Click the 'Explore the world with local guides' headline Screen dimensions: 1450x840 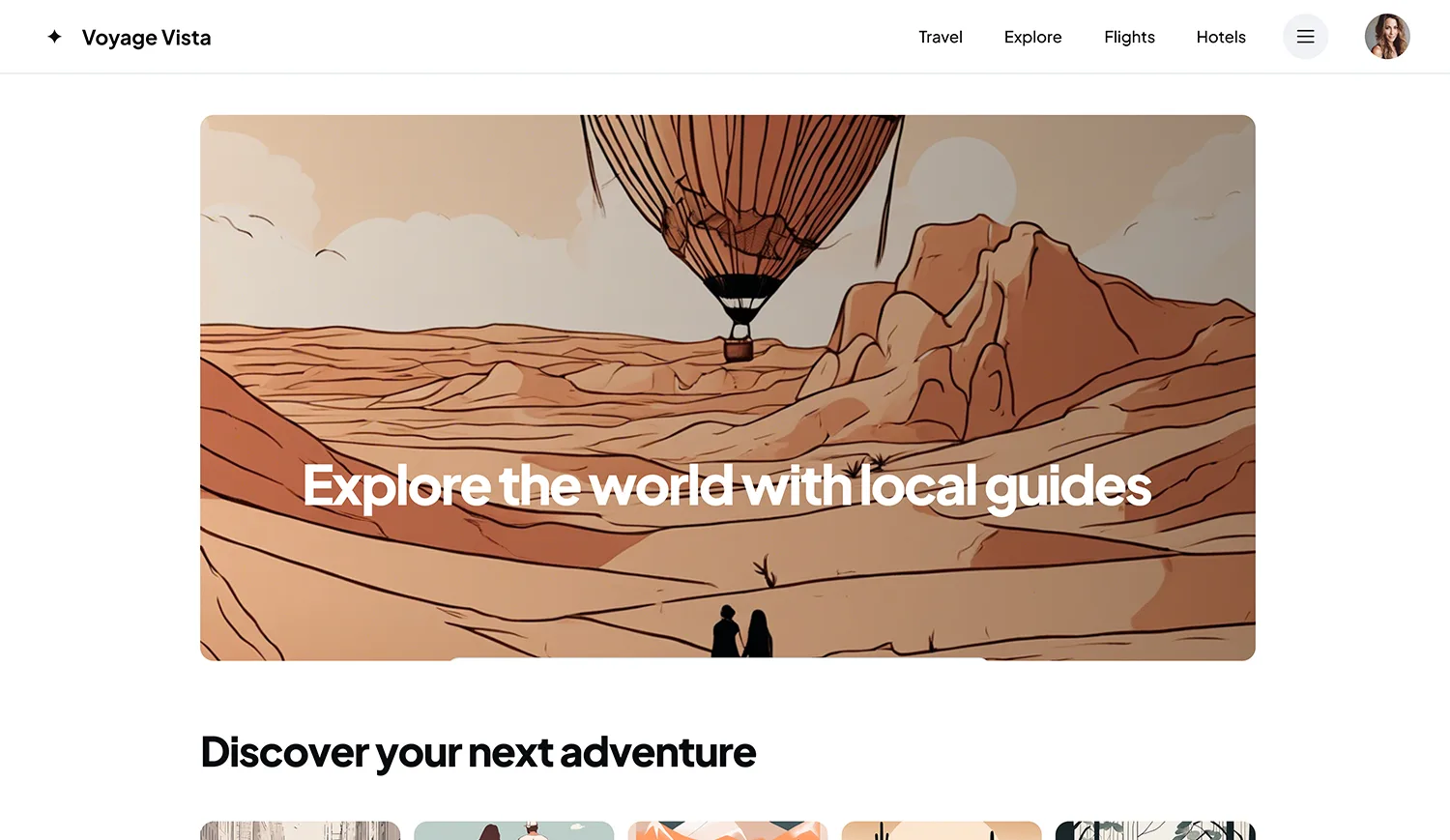727,486
